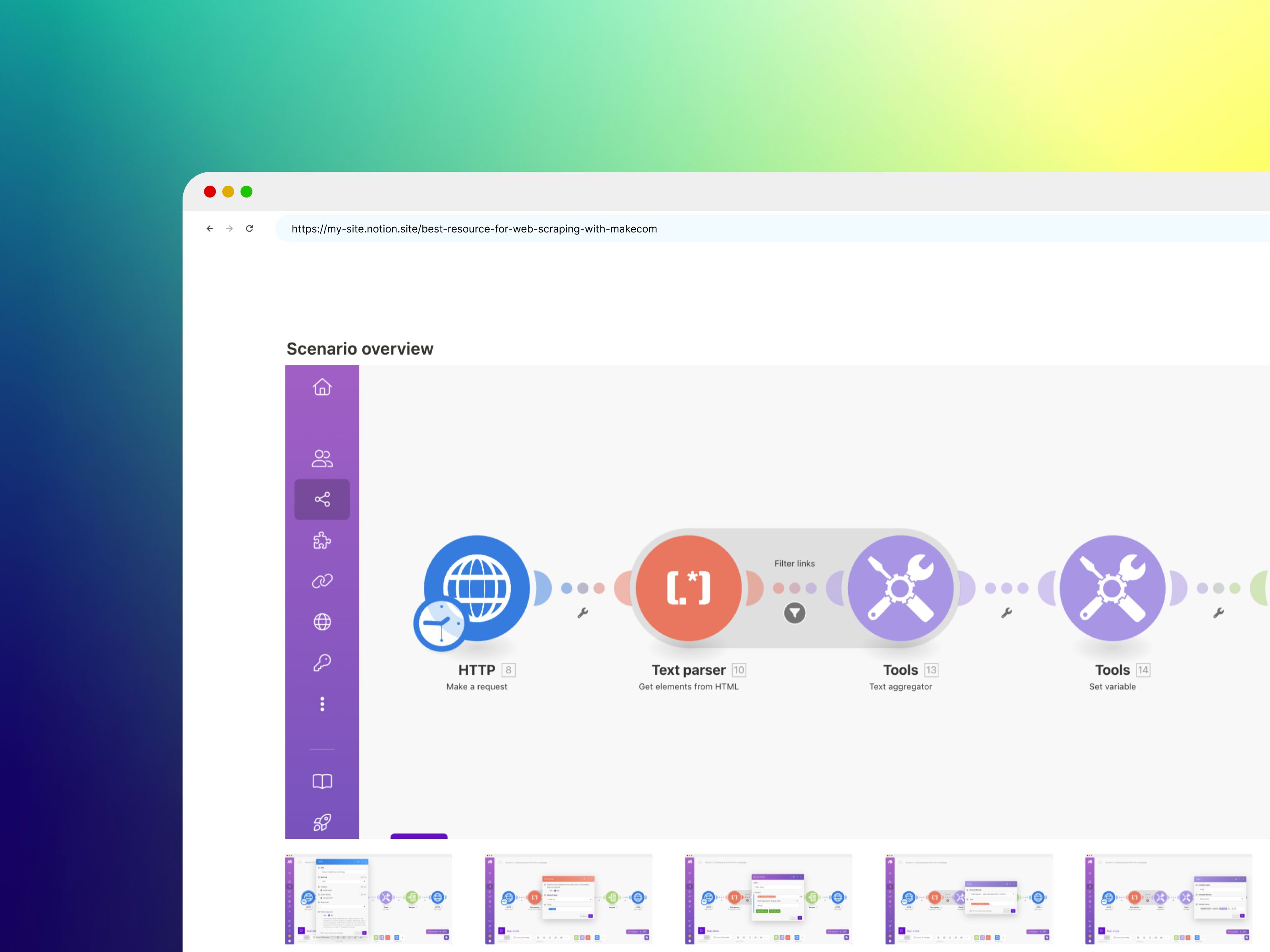1270x952 pixels.
Task: Select the Scenarios share icon in sidebar
Action: pyautogui.click(x=322, y=499)
